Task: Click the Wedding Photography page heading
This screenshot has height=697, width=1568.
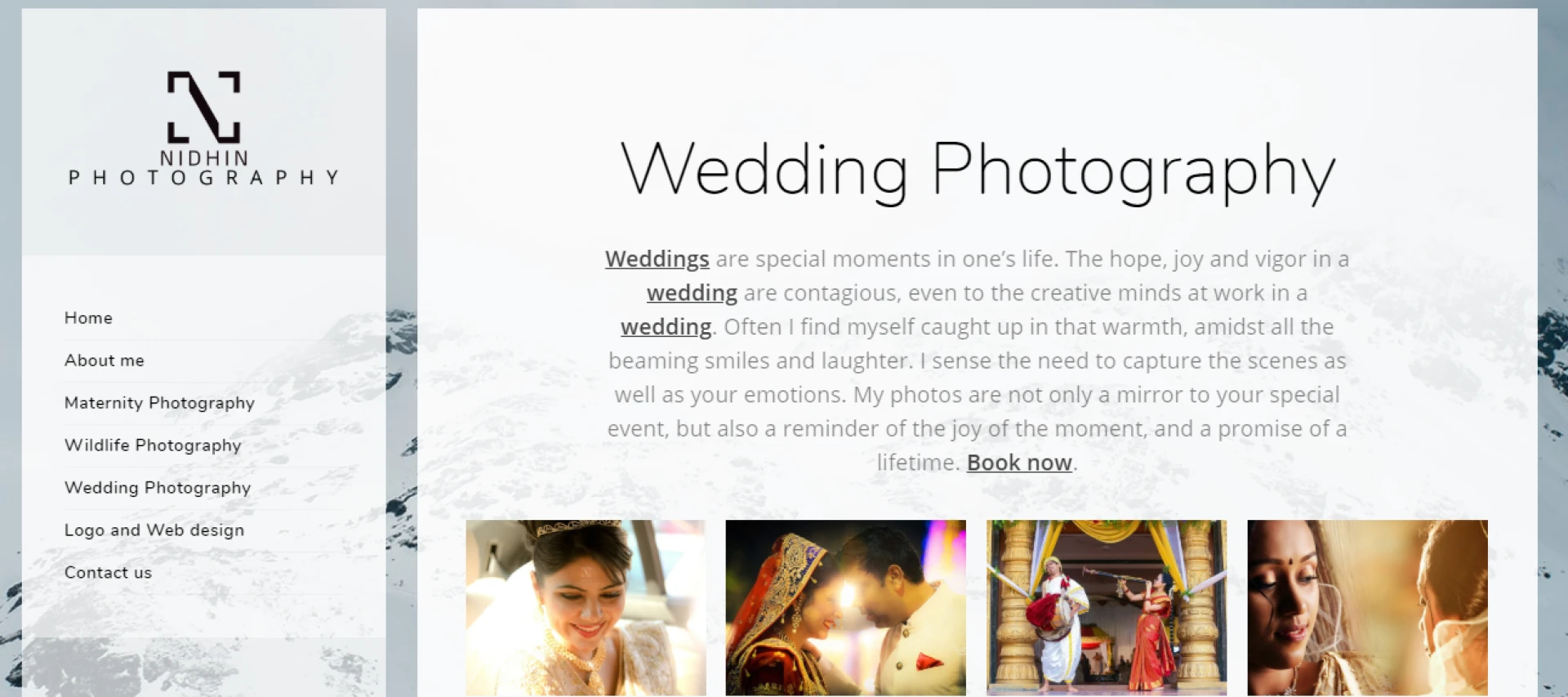Action: (x=978, y=170)
